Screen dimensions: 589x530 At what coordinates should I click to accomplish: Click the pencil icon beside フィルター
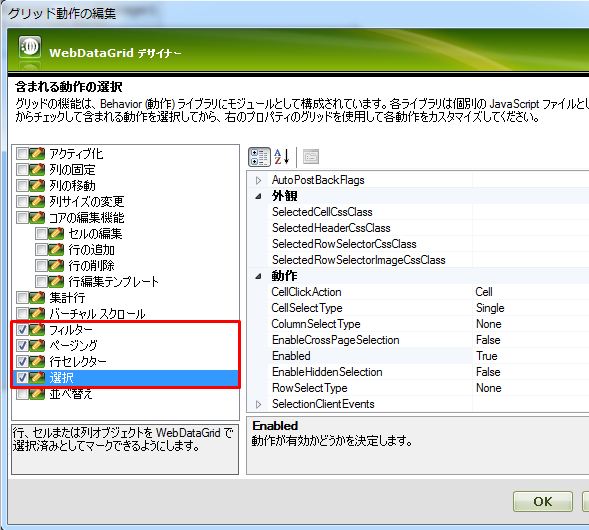click(37, 329)
